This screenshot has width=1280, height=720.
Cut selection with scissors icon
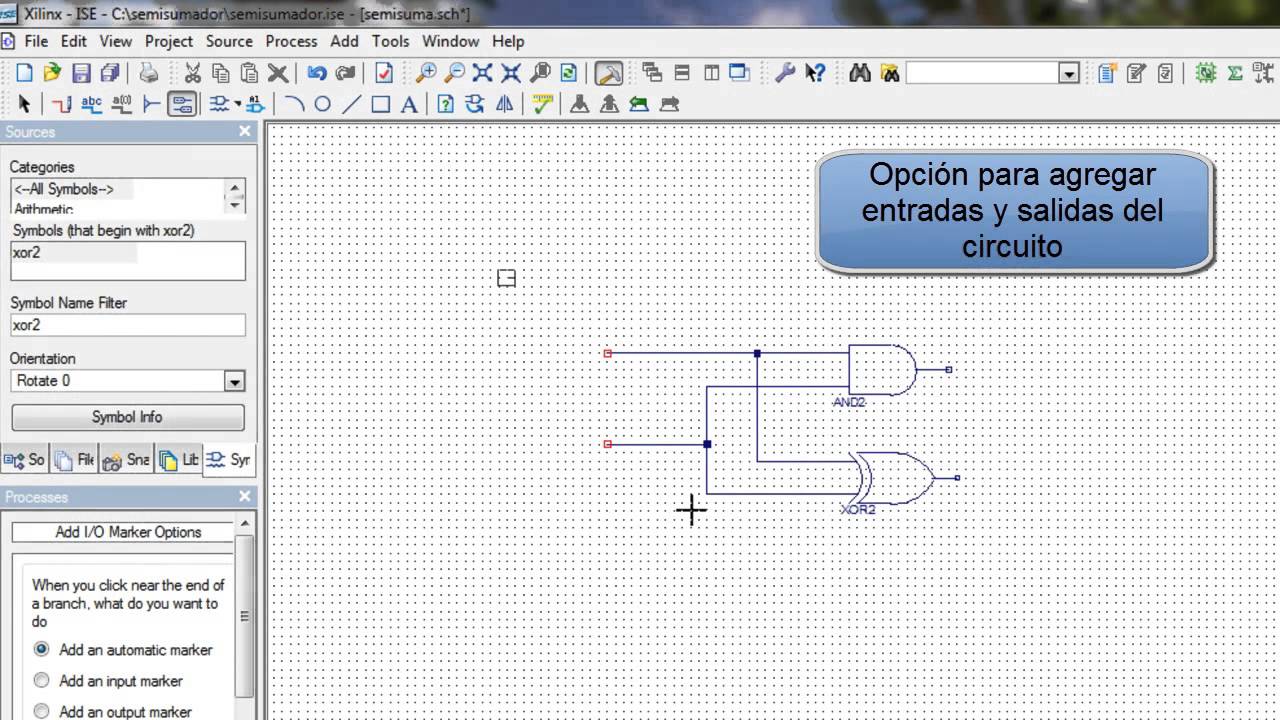pos(193,73)
